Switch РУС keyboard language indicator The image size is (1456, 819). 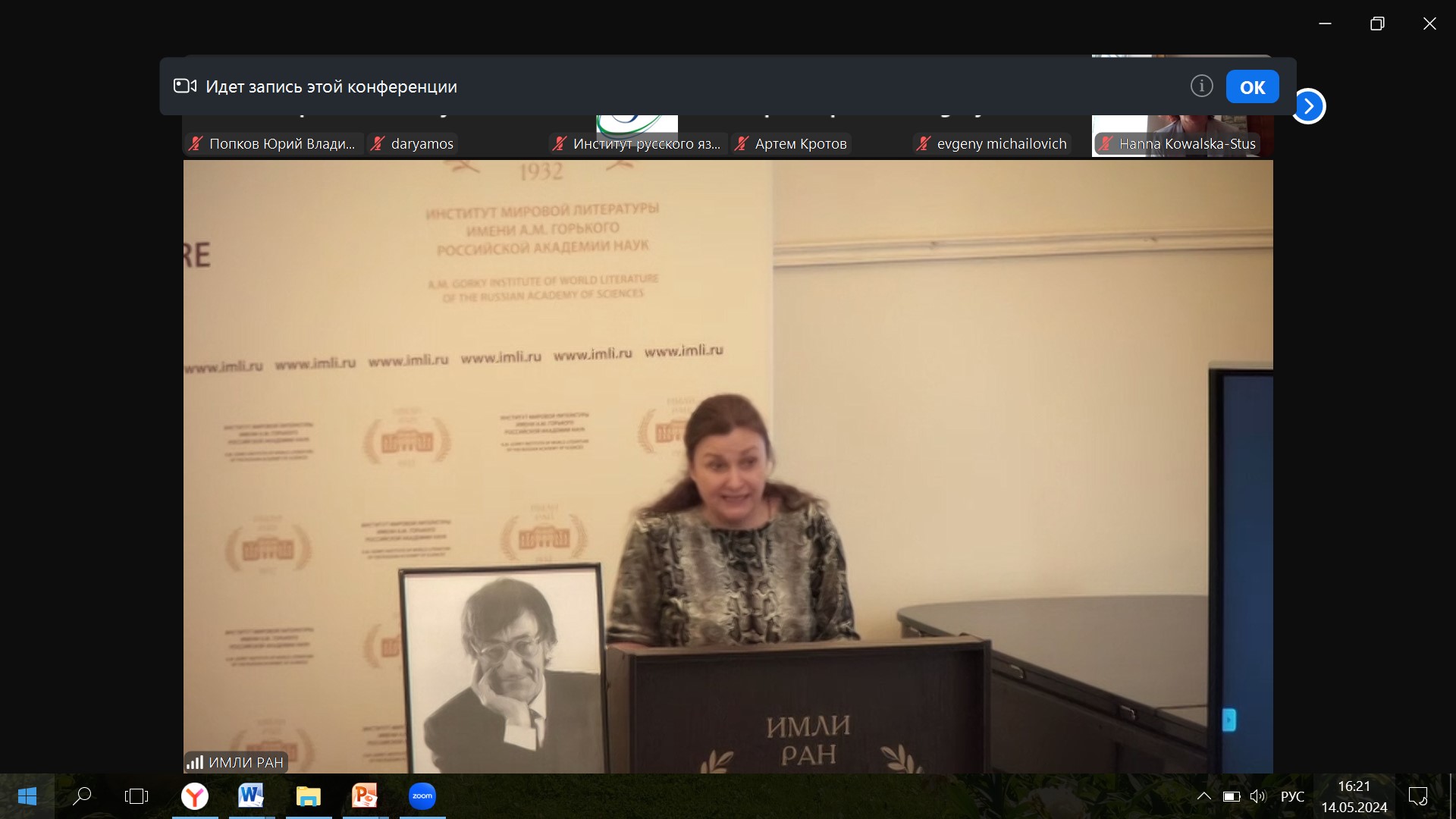coord(1292,796)
